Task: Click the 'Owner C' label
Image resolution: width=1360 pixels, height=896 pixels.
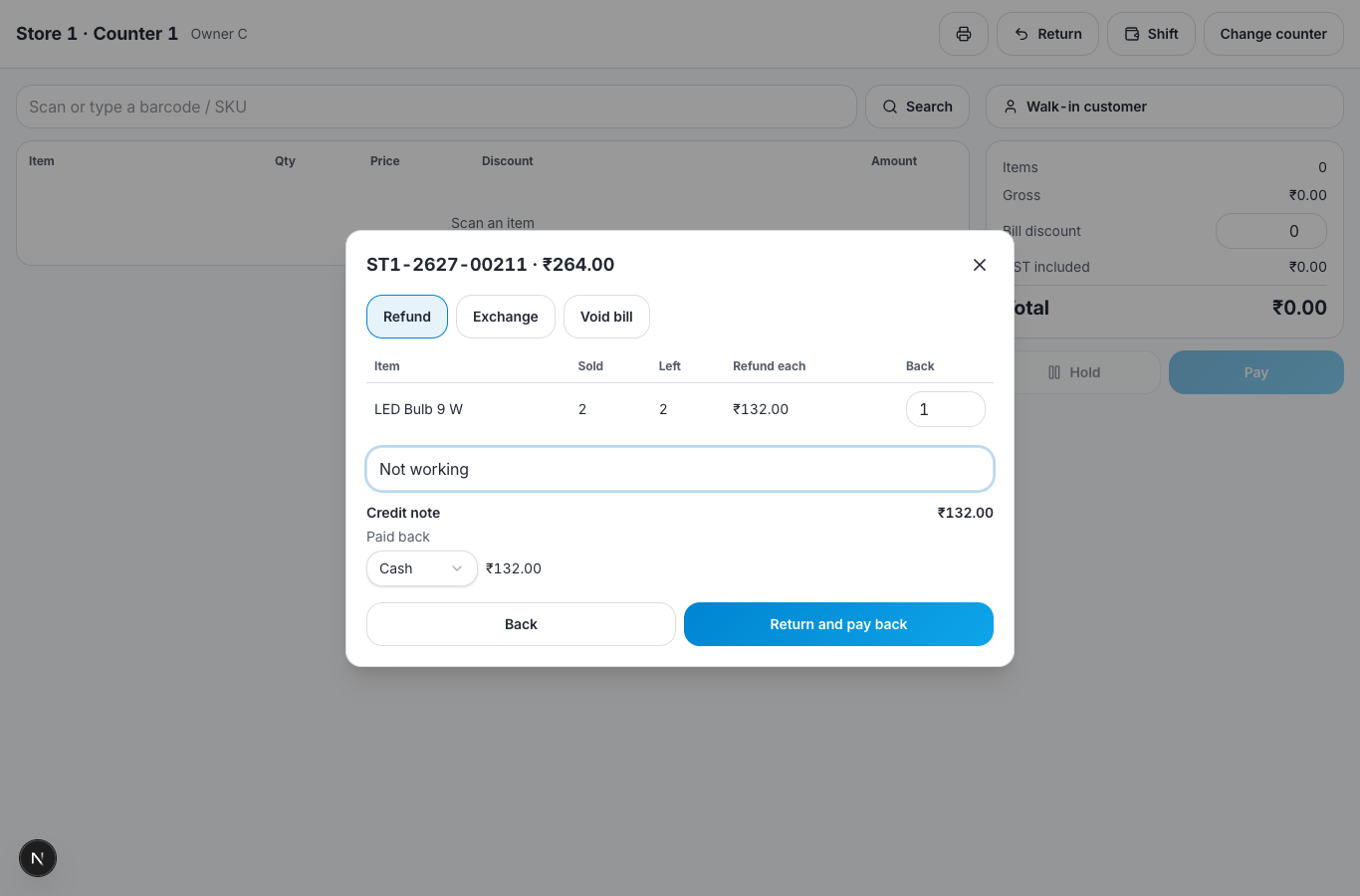Action: click(219, 34)
